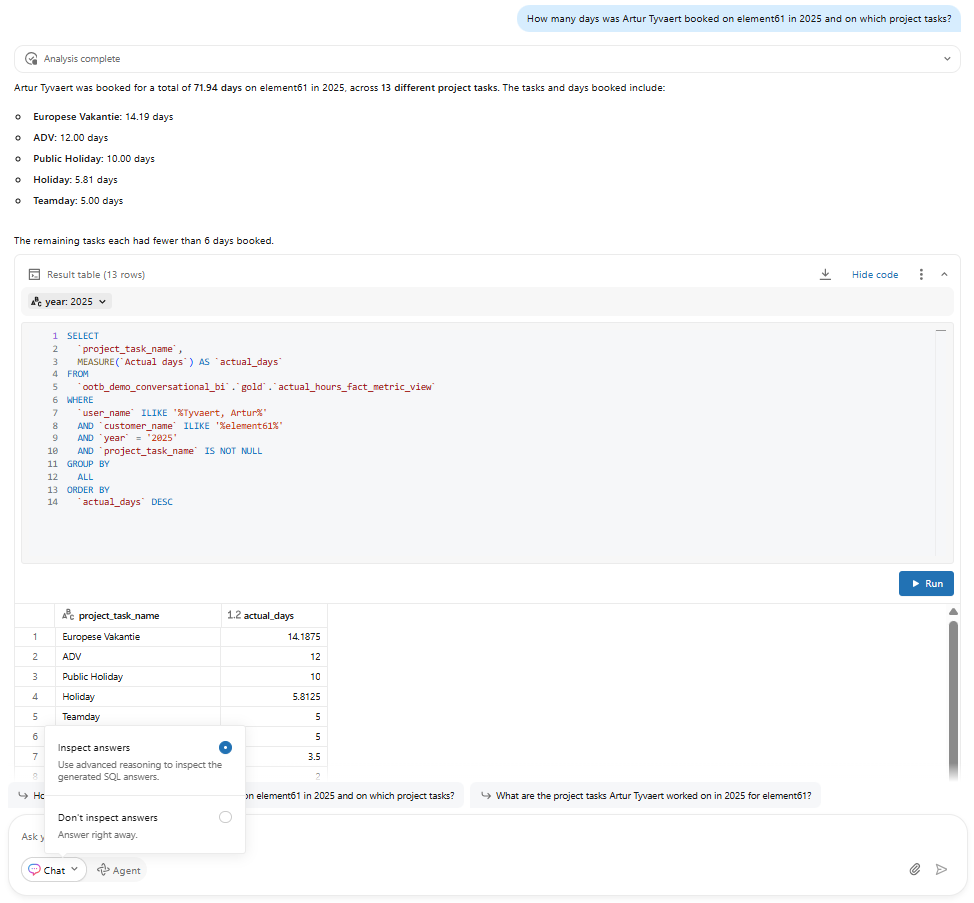Open the result table kebab menu
Viewport: 974px width, 903px height.
[920, 274]
